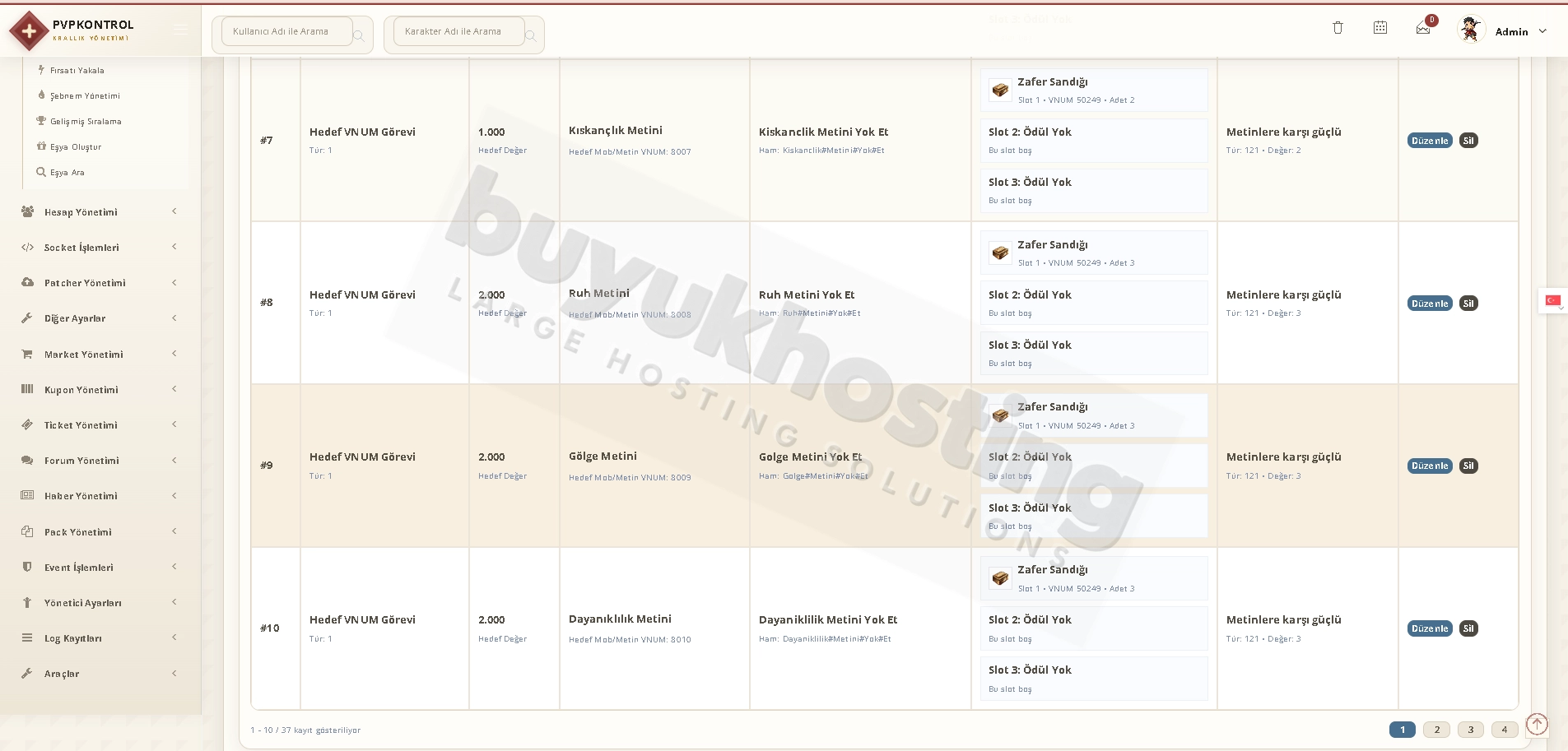1568x751 pixels.
Task: Expand the Socket İşlemleri menu chevron
Action: [174, 247]
